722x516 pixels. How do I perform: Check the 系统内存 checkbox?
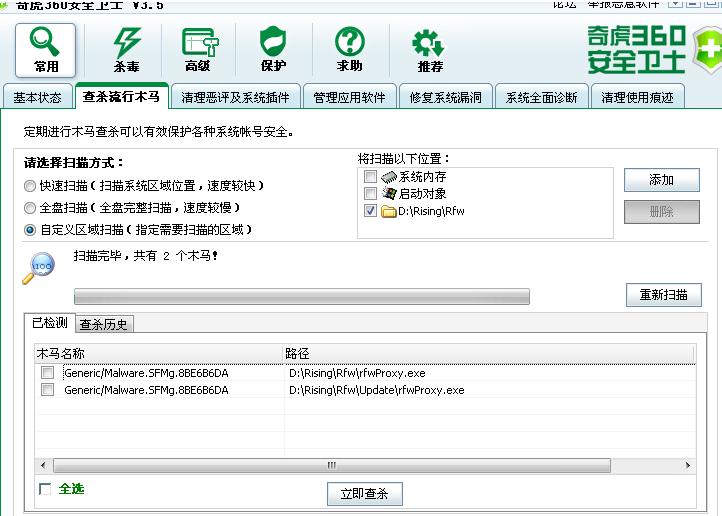pyautogui.click(x=370, y=176)
